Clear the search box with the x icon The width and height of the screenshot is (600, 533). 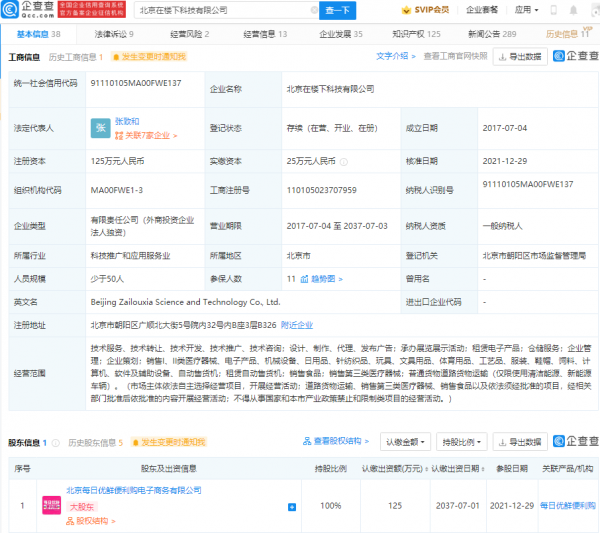pyautogui.click(x=314, y=10)
